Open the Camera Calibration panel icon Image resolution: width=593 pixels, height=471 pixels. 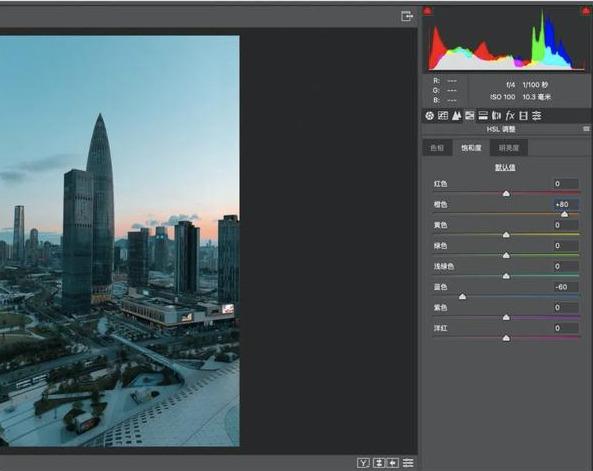click(523, 116)
